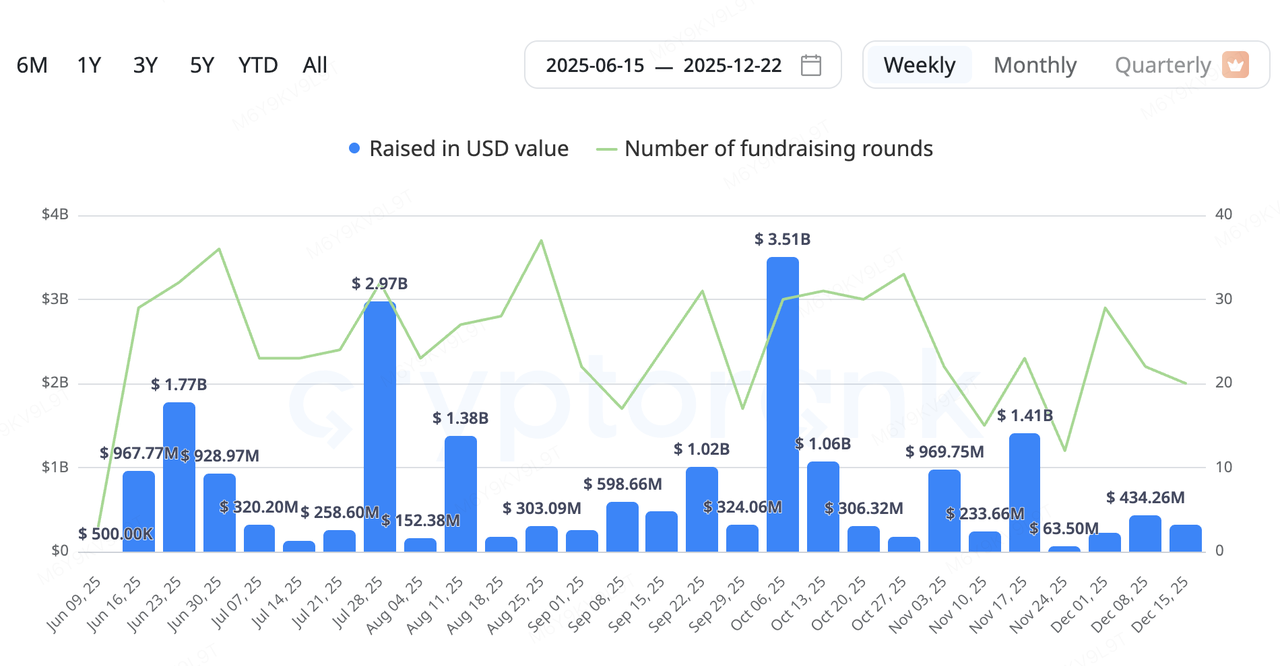Select the 1Y time range
The height and width of the screenshot is (666, 1280).
pyautogui.click(x=89, y=65)
